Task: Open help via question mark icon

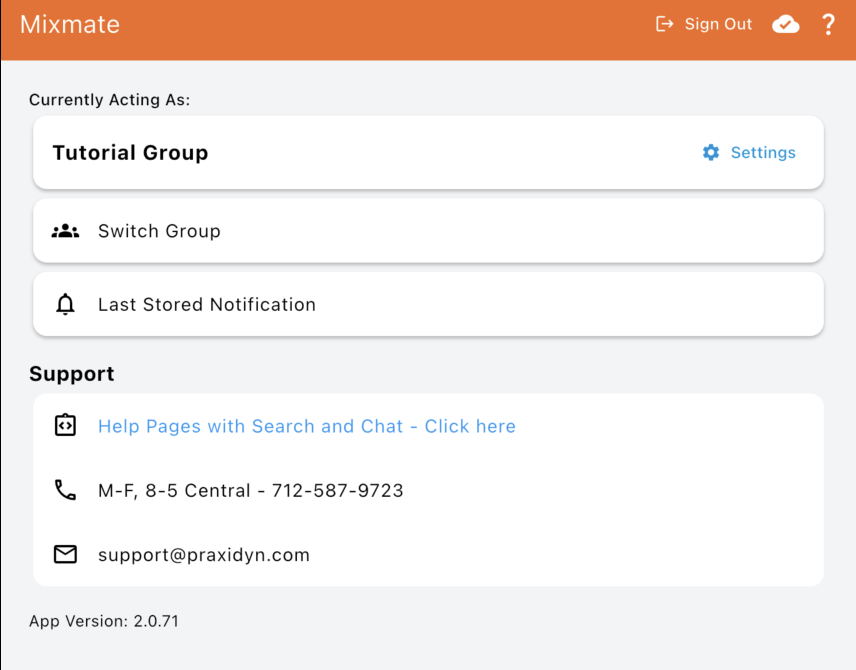Action: point(828,24)
